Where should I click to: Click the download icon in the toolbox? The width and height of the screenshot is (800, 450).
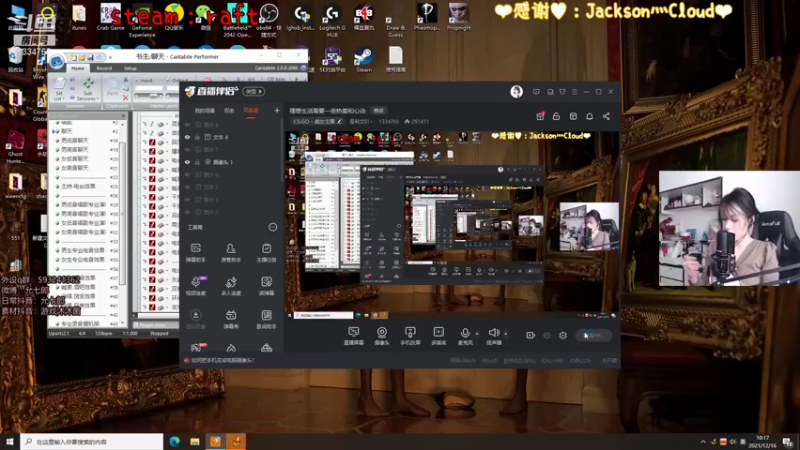(195, 315)
